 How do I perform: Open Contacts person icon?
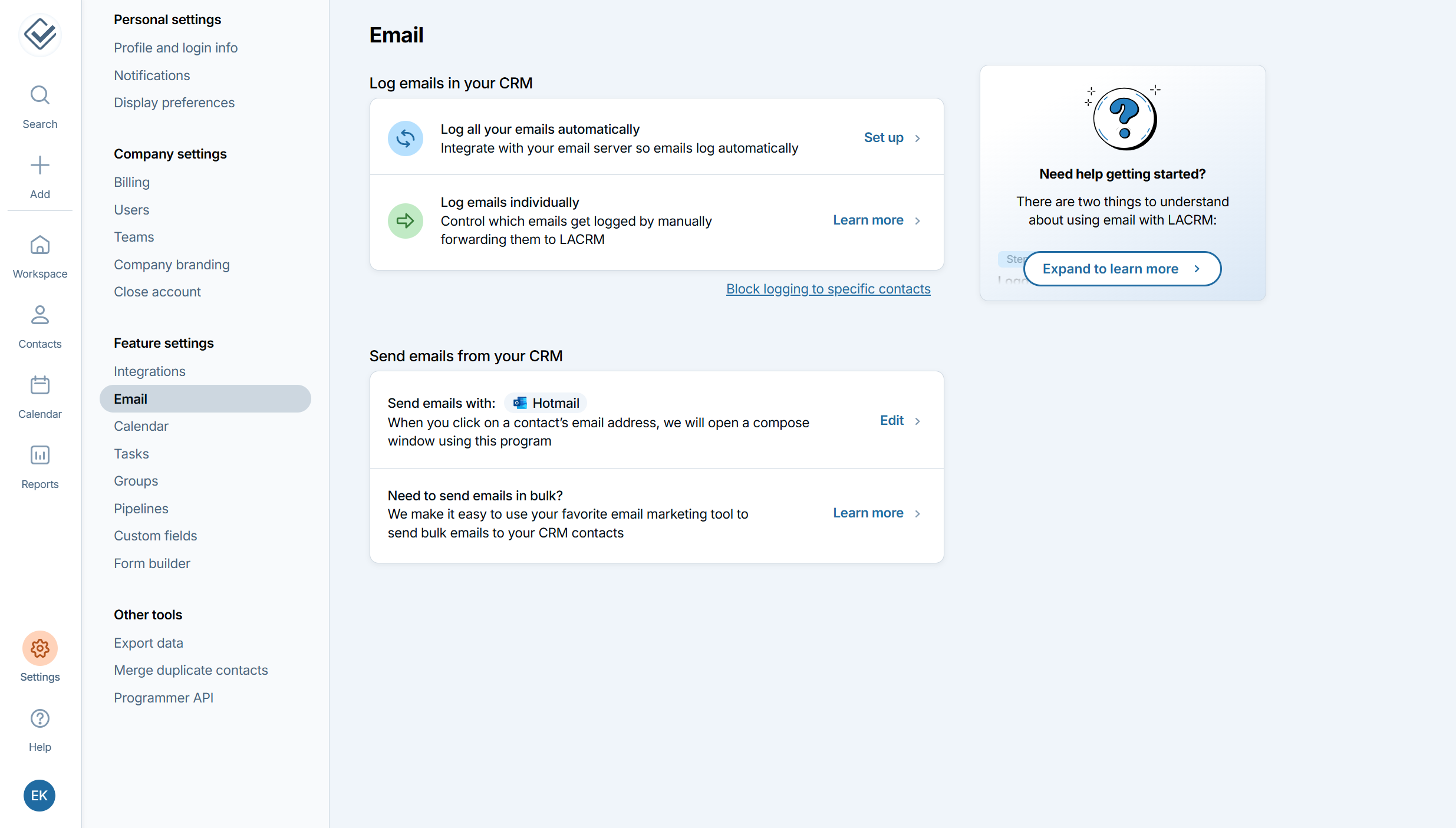(x=40, y=315)
